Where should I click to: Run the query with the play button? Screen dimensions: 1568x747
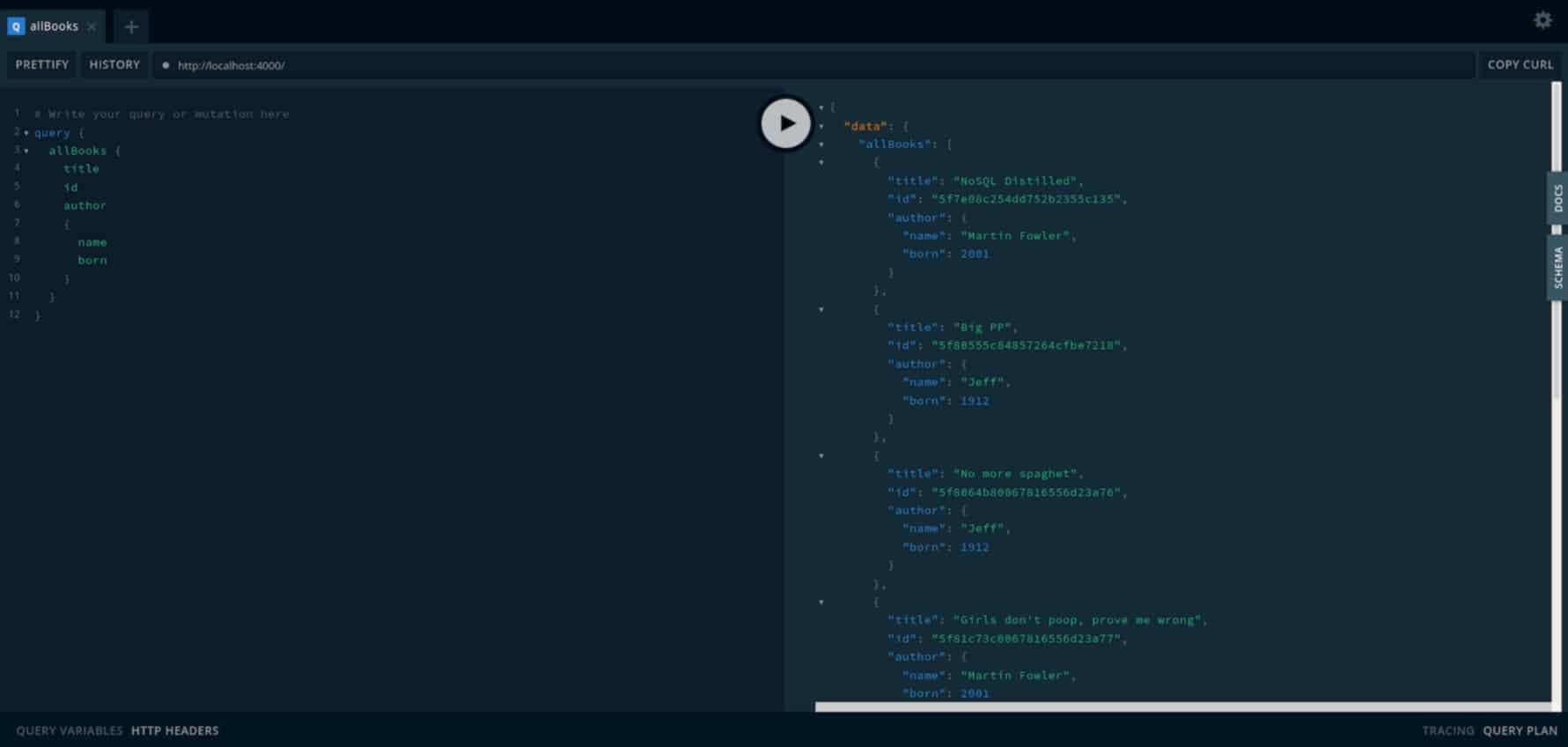[x=785, y=123]
